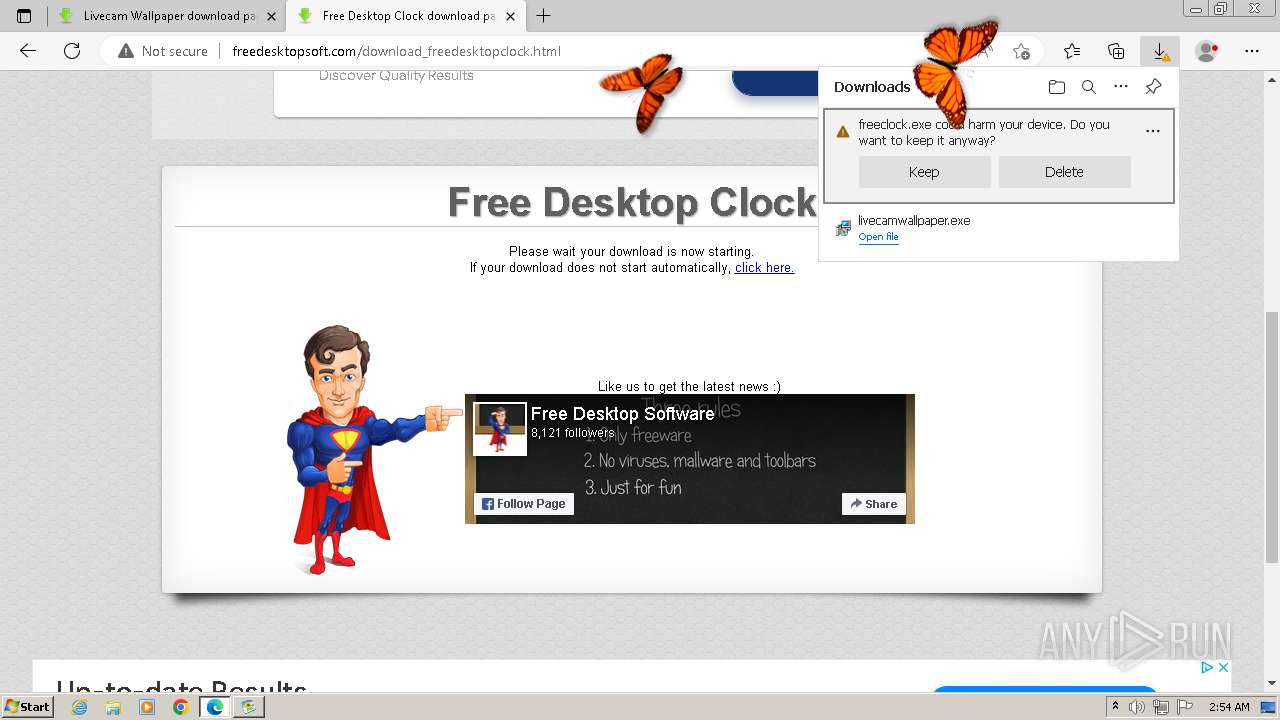Click the address bar URL
The height and width of the screenshot is (720, 1280).
pos(396,51)
